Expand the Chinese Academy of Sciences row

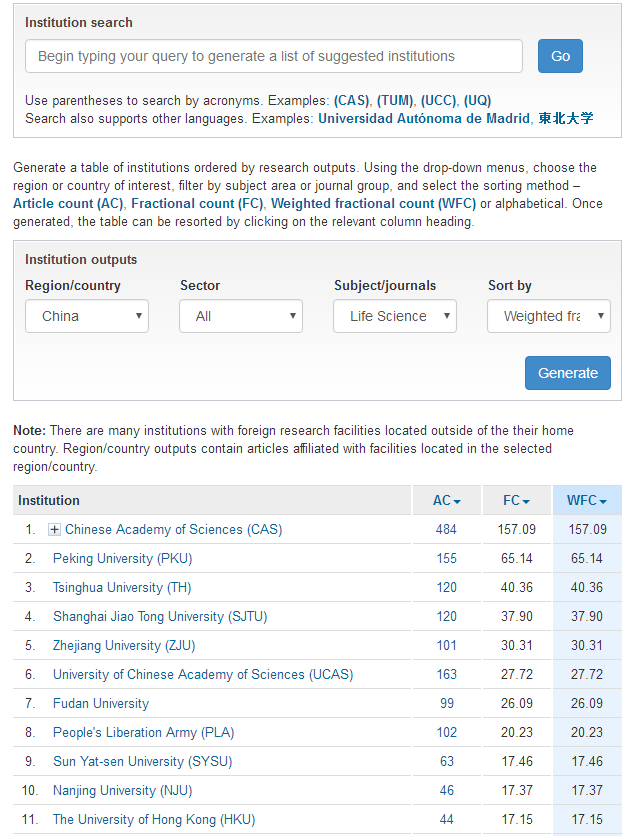55,530
